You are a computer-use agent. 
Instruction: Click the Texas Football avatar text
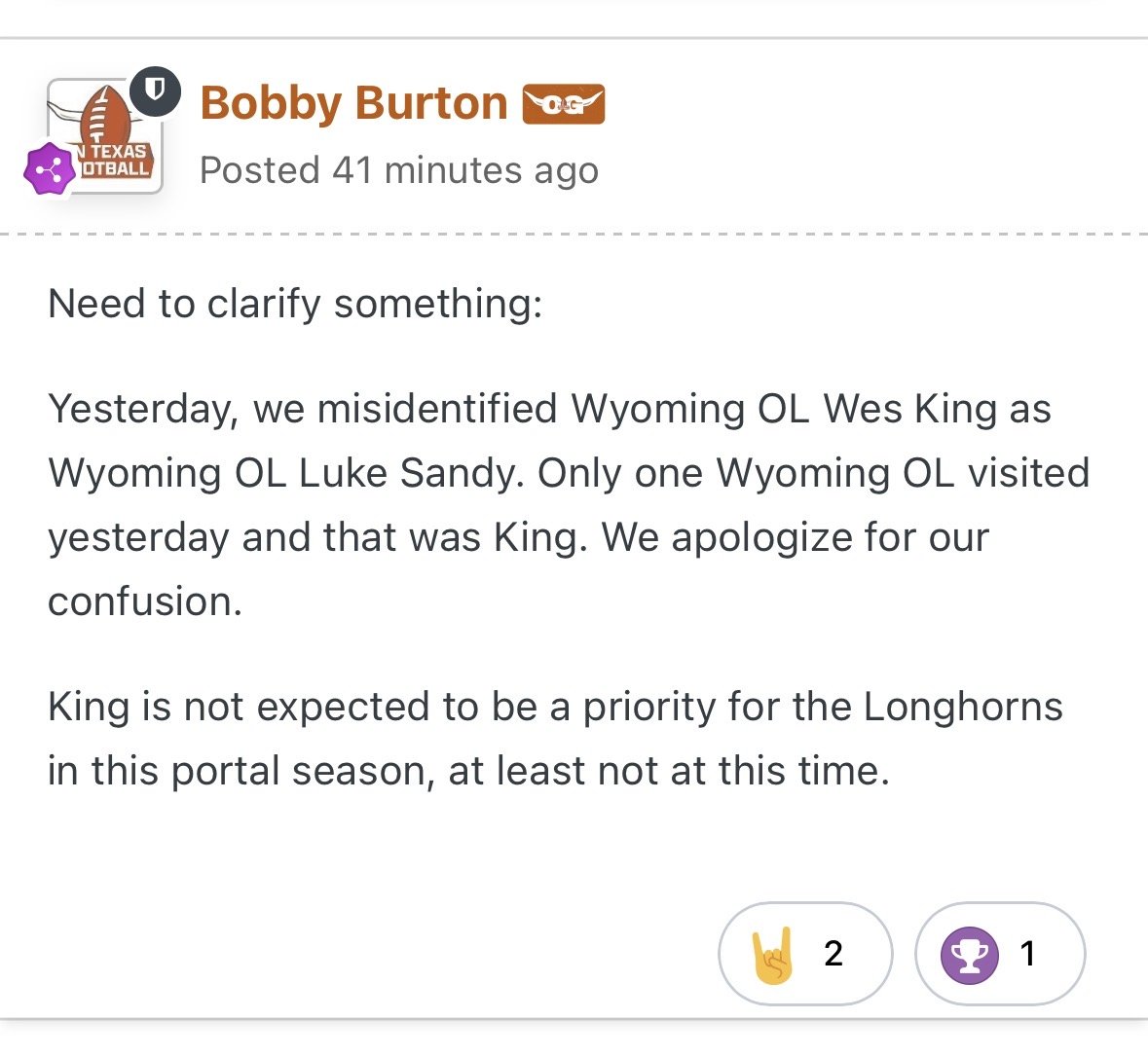[117, 161]
